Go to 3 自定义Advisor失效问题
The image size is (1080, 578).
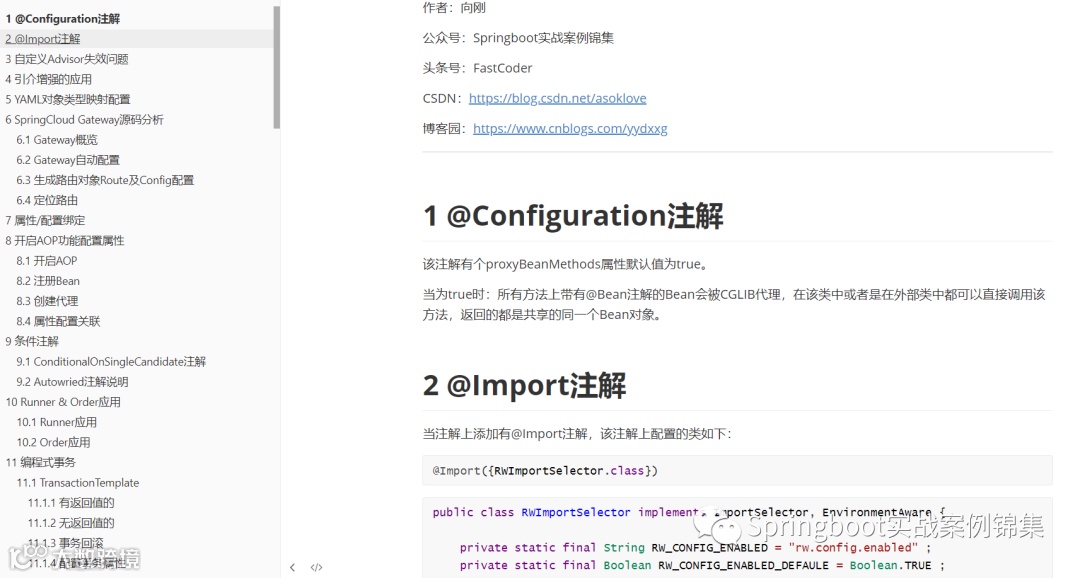pyautogui.click(x=67, y=59)
